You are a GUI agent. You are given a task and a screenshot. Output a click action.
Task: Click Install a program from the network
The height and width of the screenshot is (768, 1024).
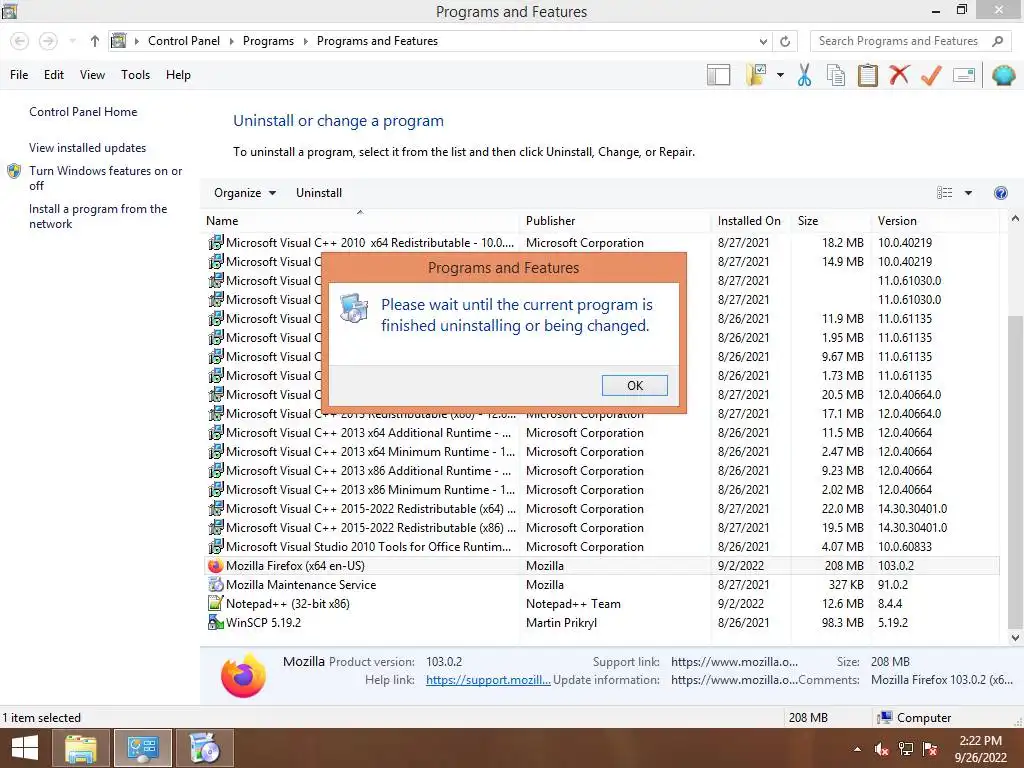(x=98, y=216)
